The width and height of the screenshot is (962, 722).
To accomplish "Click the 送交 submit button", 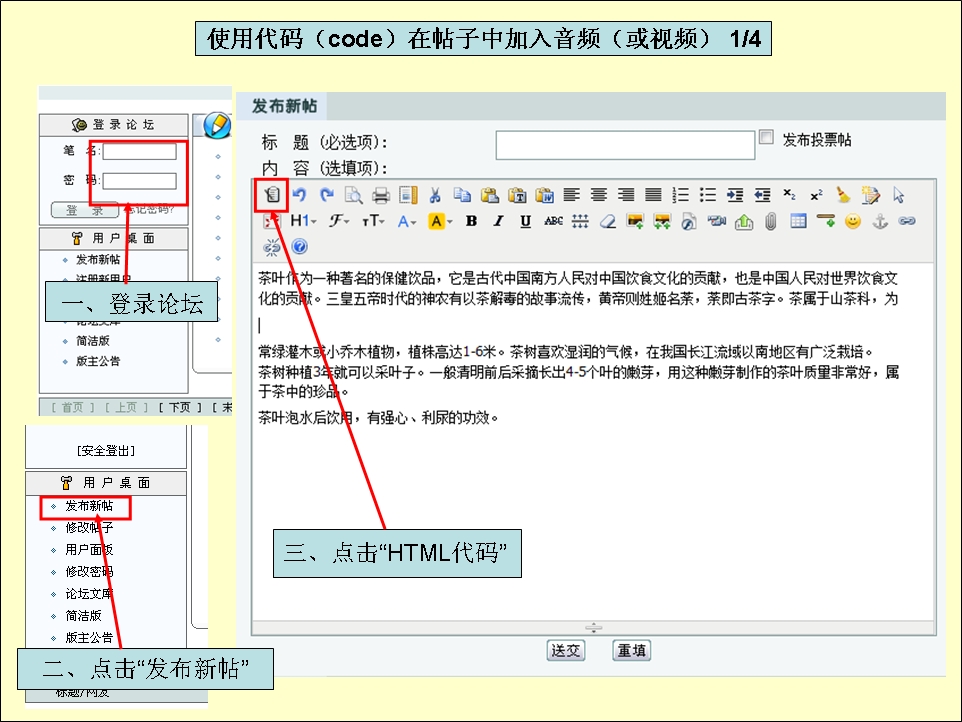I will point(566,650).
